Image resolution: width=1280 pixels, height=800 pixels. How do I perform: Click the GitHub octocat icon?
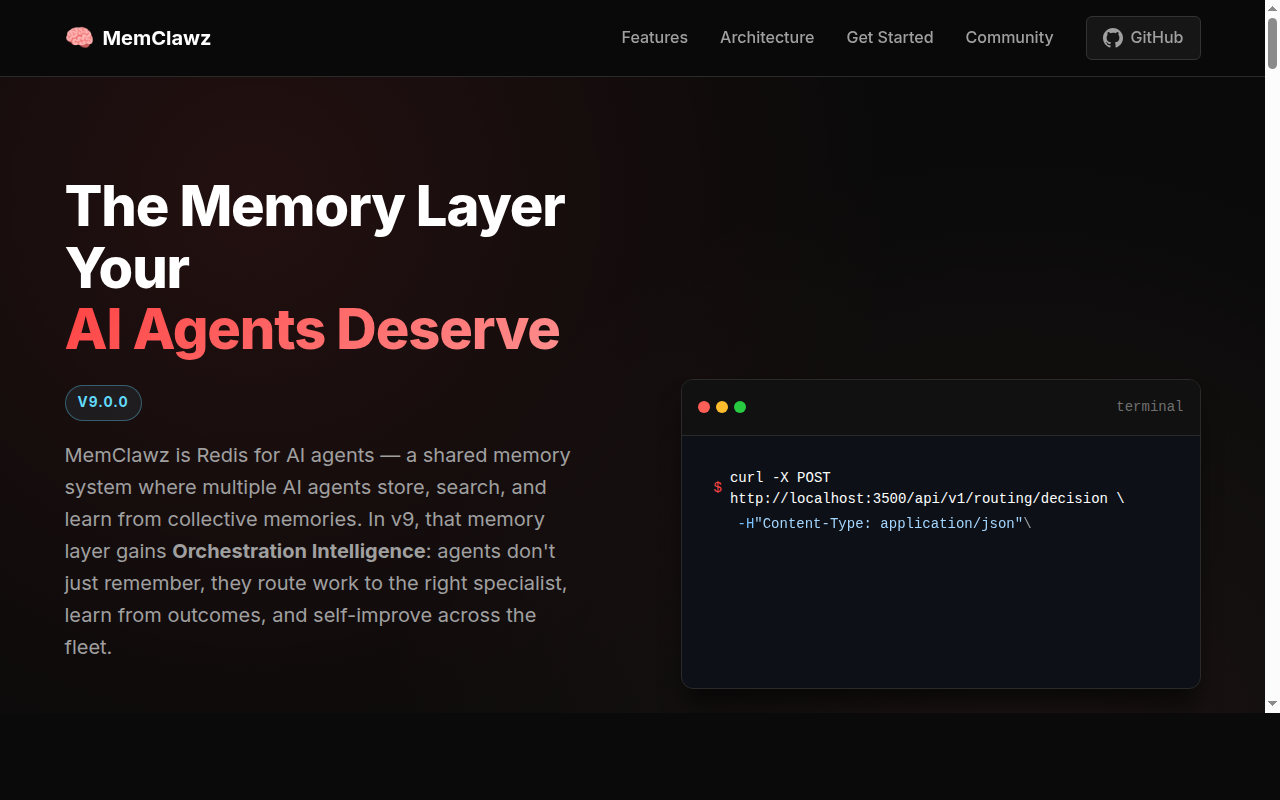coord(1113,38)
